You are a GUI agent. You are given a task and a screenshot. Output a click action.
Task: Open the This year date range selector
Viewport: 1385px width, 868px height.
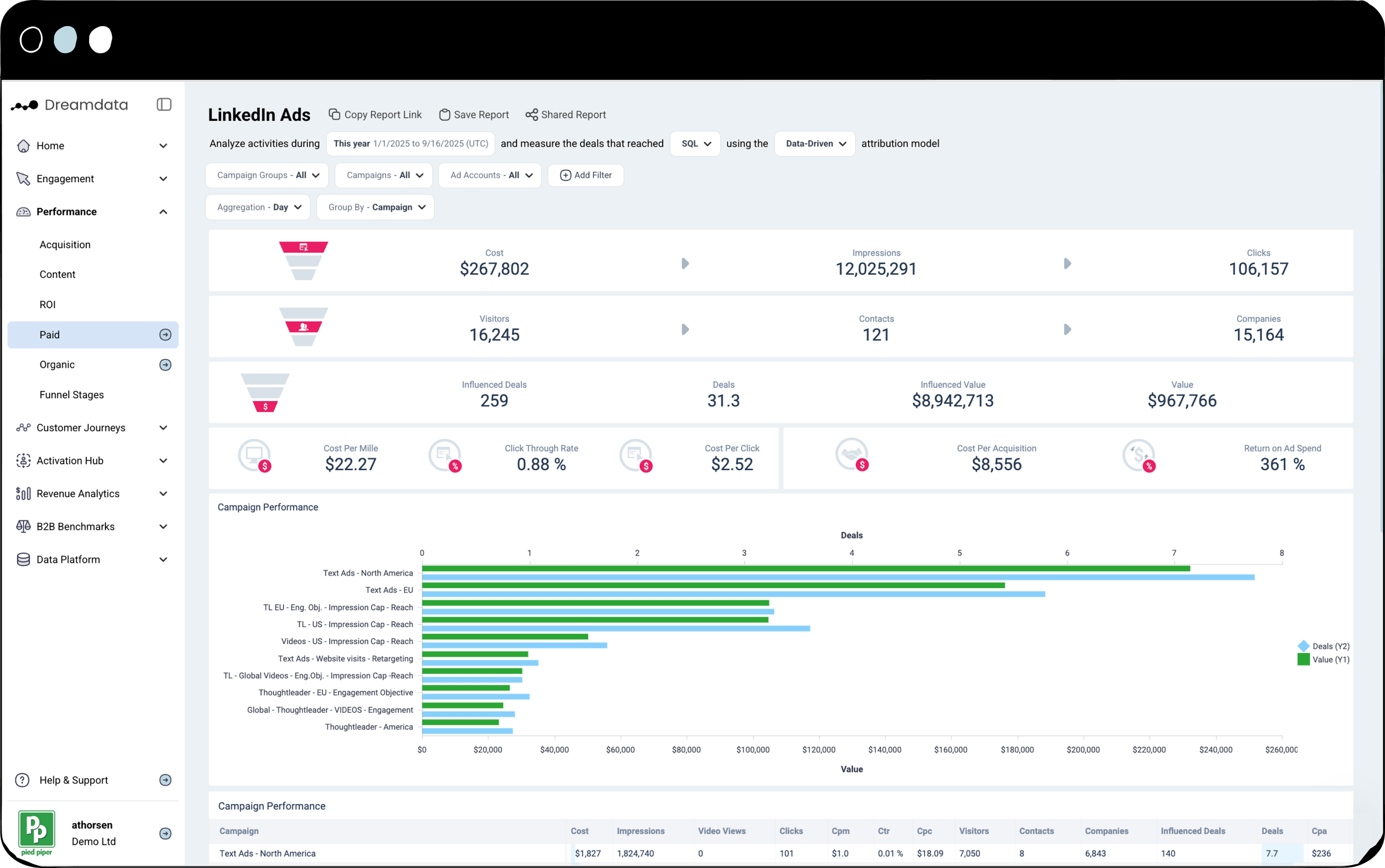[410, 143]
